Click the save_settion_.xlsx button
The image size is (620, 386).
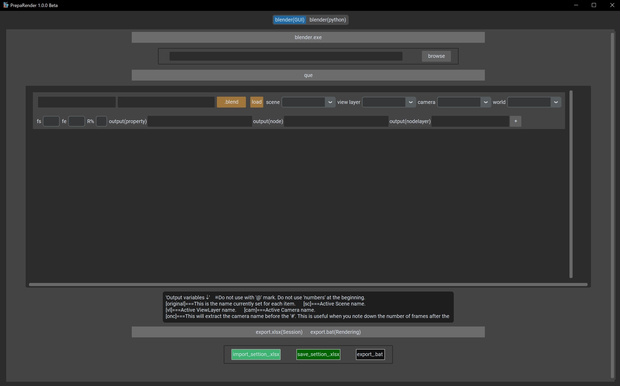pos(318,354)
